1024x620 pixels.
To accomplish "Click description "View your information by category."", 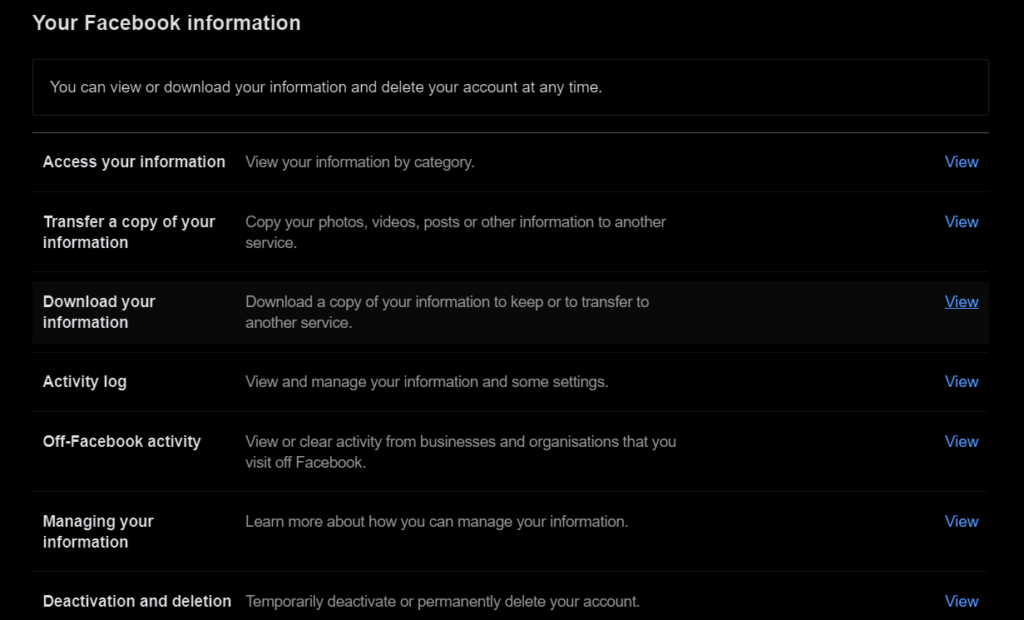I will coord(360,162).
